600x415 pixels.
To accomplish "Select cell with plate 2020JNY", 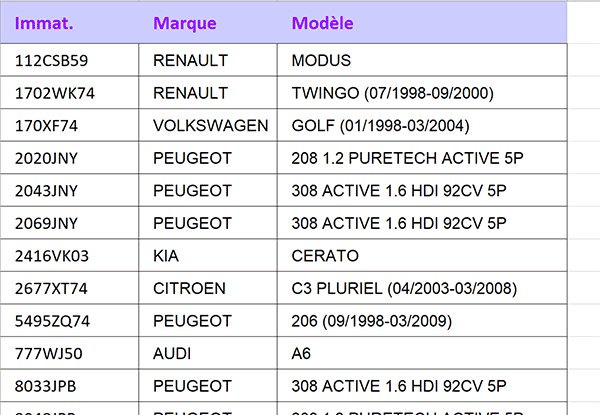I will click(x=69, y=158).
